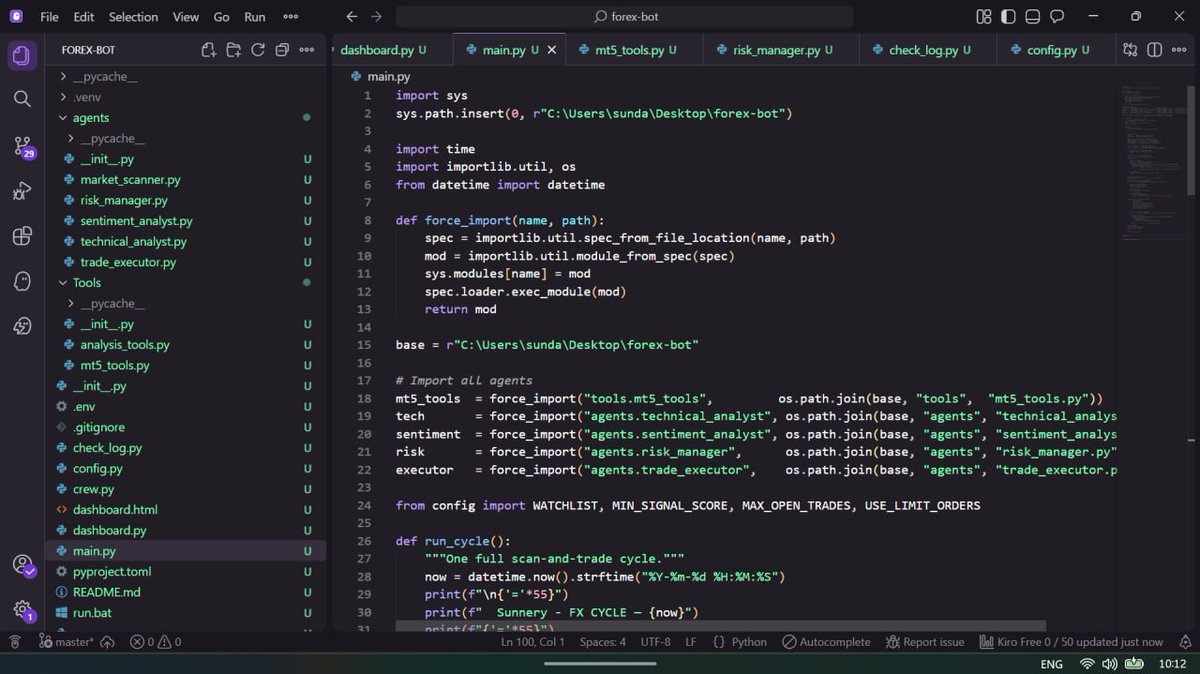Switch to the risk_manager.py editor tab
The image size is (1200, 674).
coord(782,50)
